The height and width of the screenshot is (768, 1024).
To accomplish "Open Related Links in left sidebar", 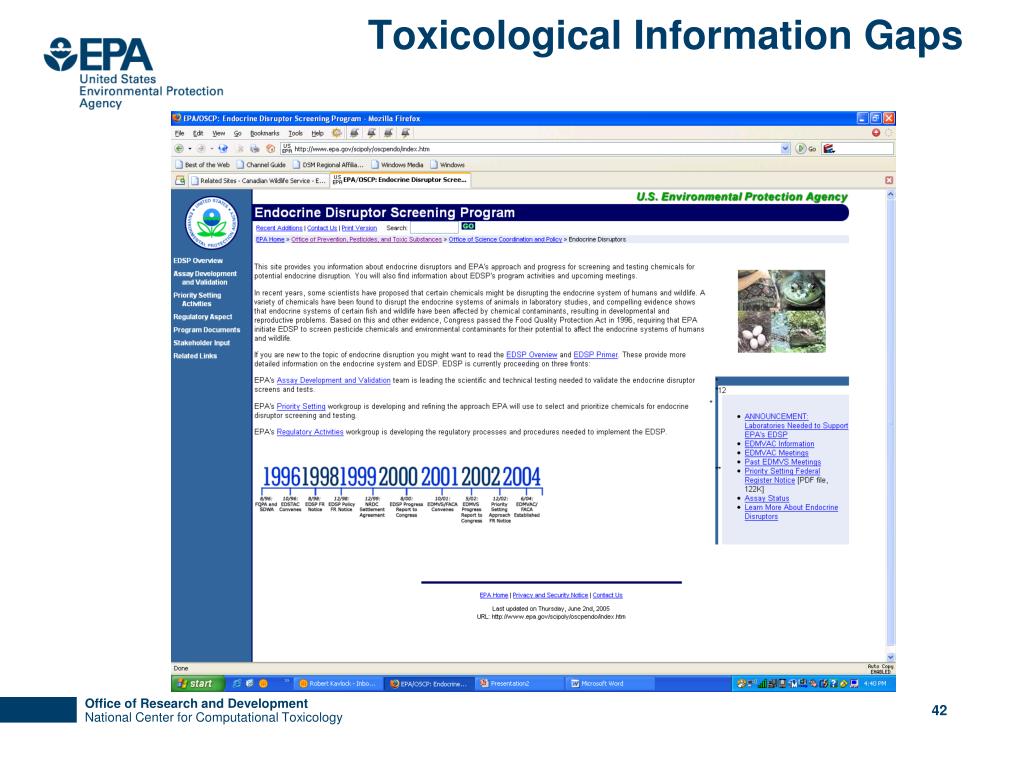I will click(x=195, y=356).
